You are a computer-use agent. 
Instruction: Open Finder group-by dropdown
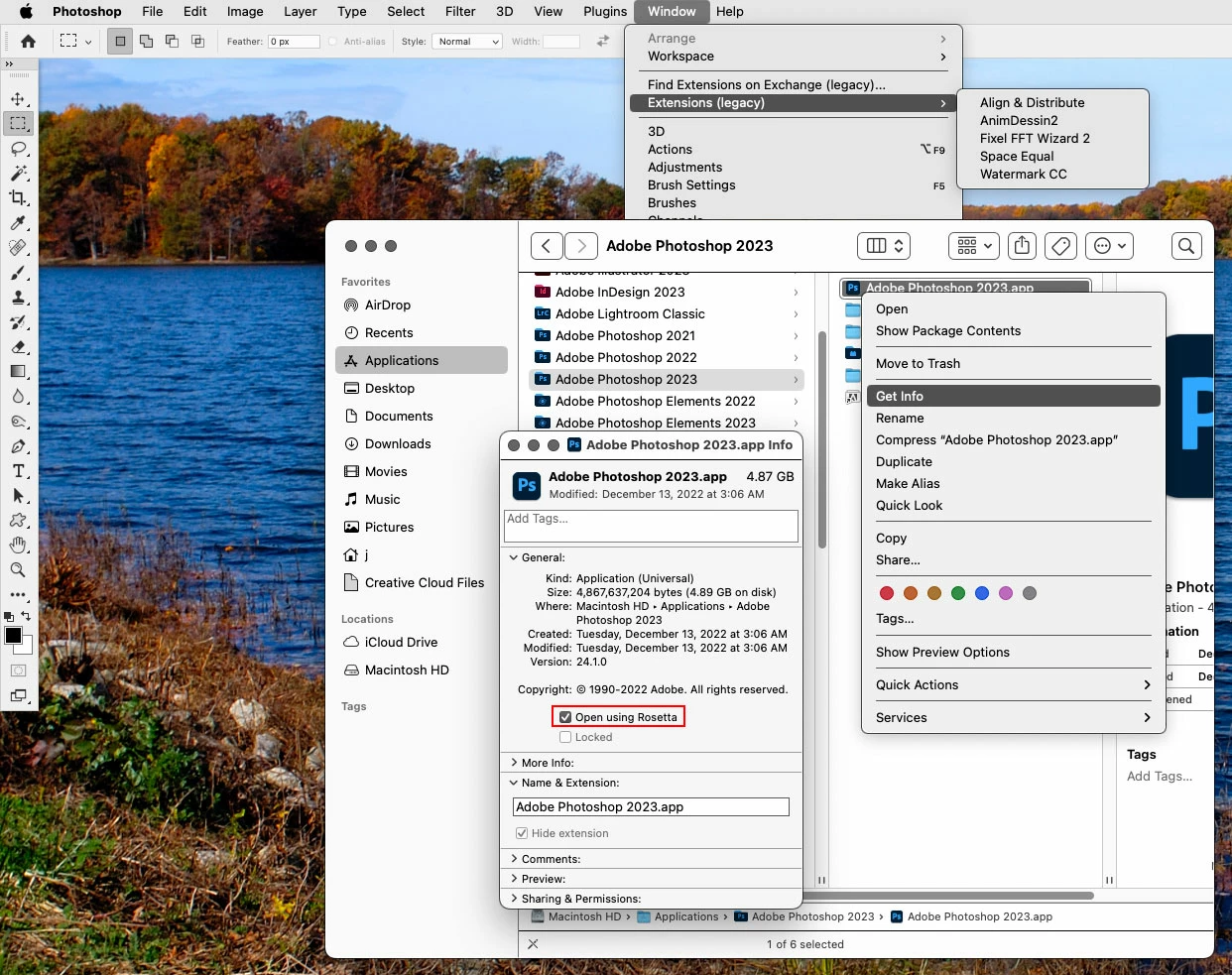click(974, 246)
